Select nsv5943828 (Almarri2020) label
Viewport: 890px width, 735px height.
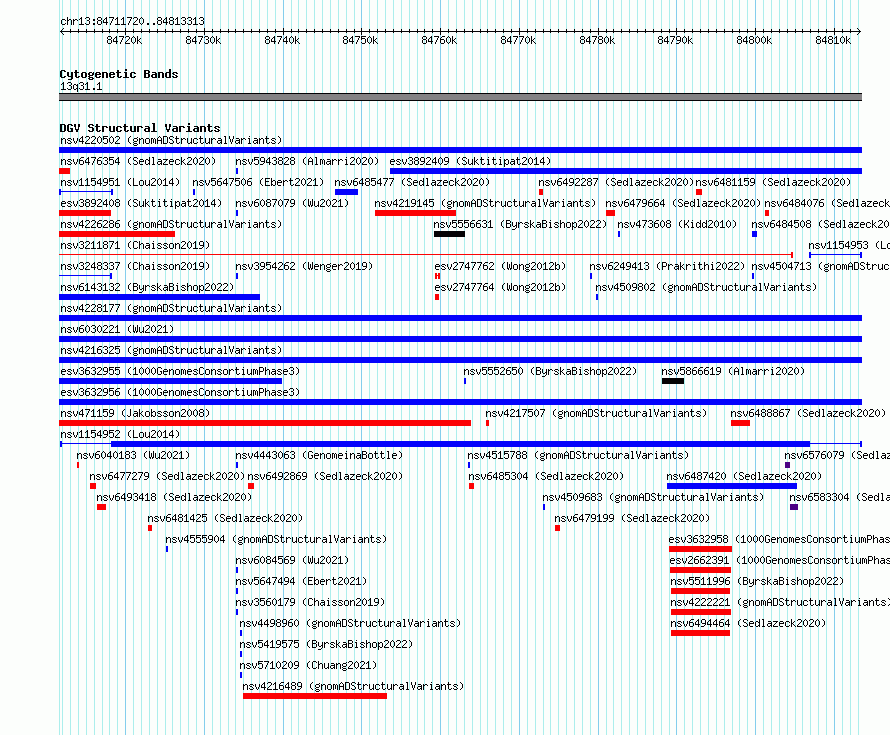click(307, 161)
